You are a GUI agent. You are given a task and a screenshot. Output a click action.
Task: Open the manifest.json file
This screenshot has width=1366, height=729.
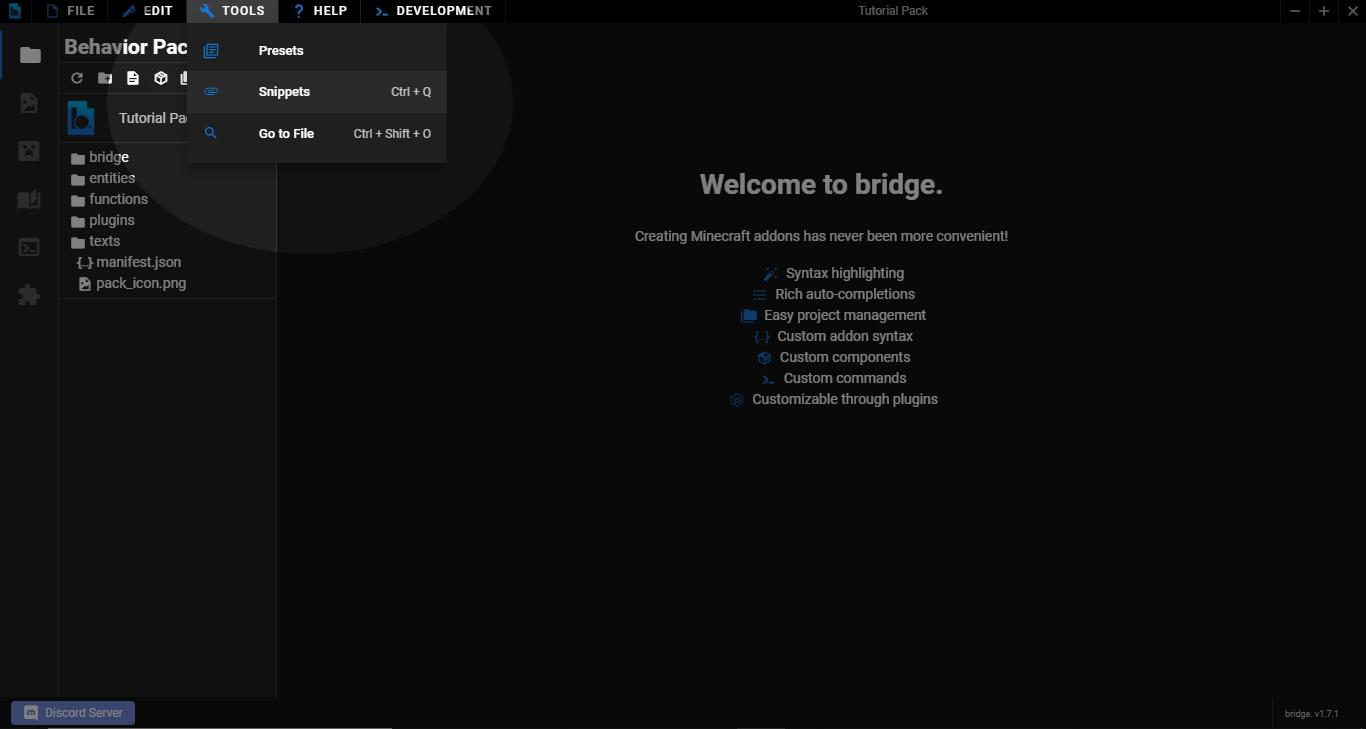coord(129,262)
